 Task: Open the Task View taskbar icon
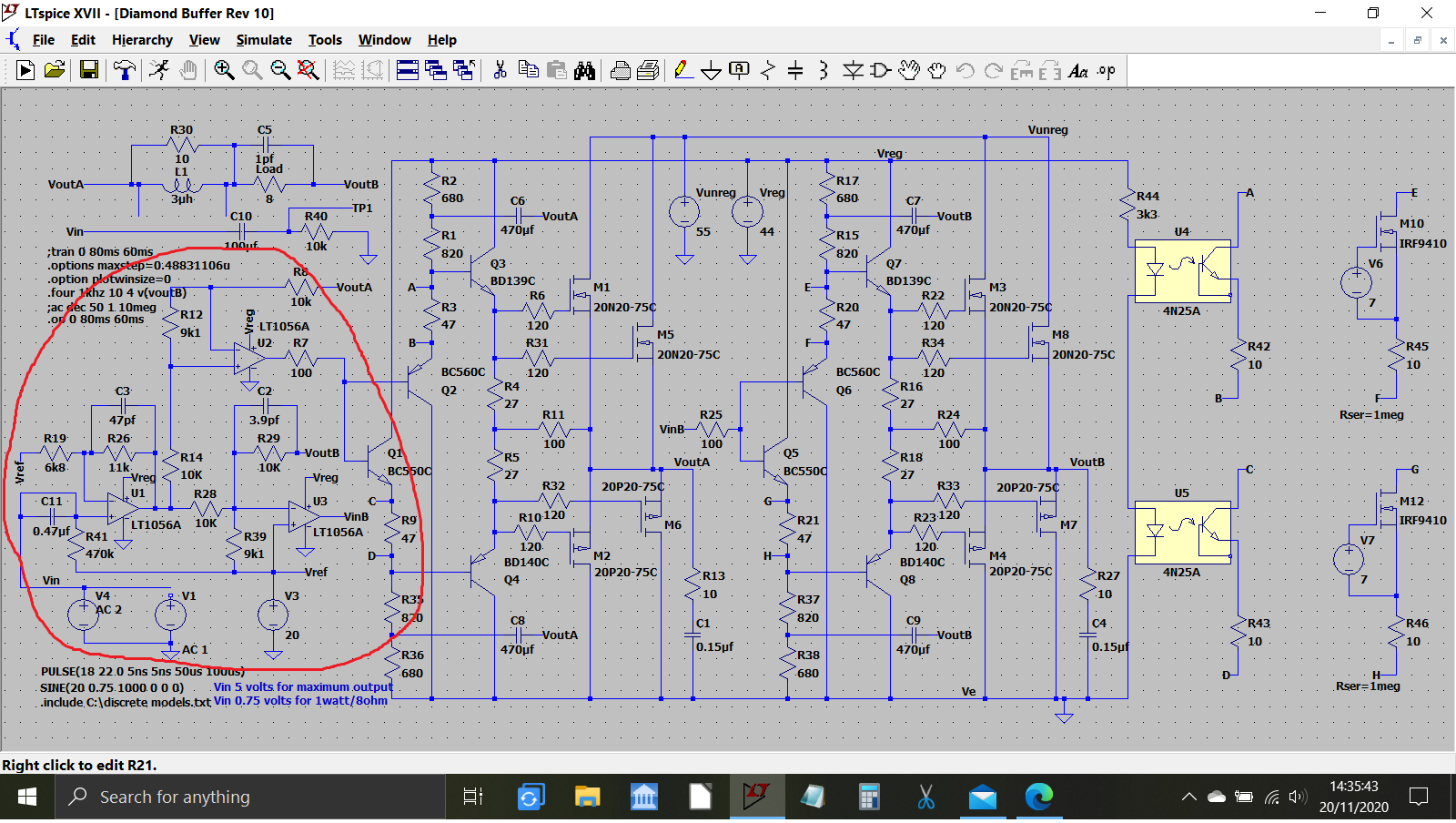pos(473,798)
